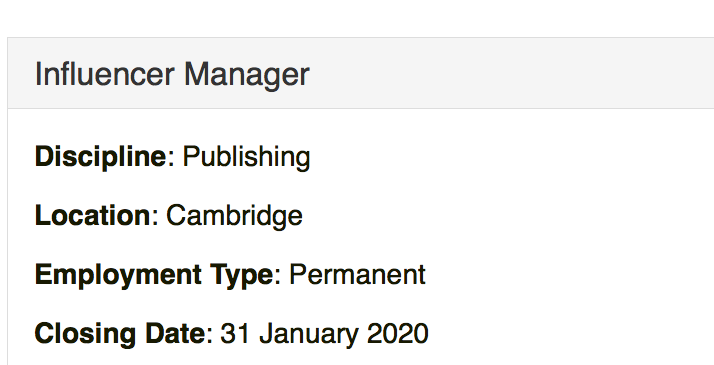
Task: Click the day number 31
Action: (235, 334)
